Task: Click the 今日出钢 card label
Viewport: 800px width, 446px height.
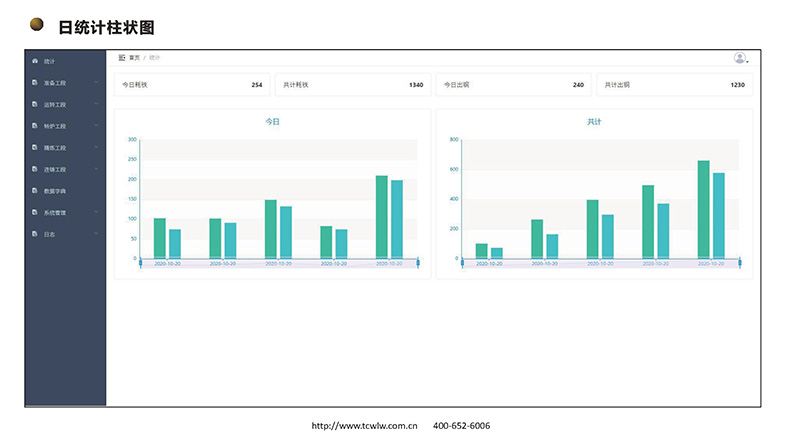Action: [x=456, y=85]
